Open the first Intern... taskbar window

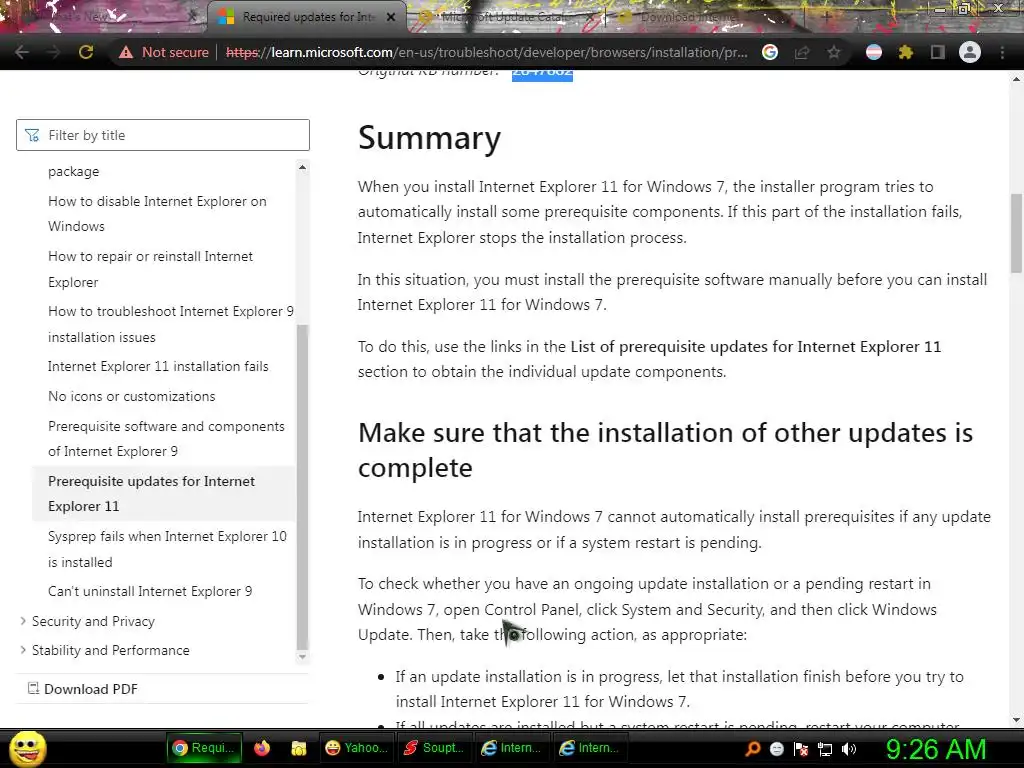pos(511,748)
